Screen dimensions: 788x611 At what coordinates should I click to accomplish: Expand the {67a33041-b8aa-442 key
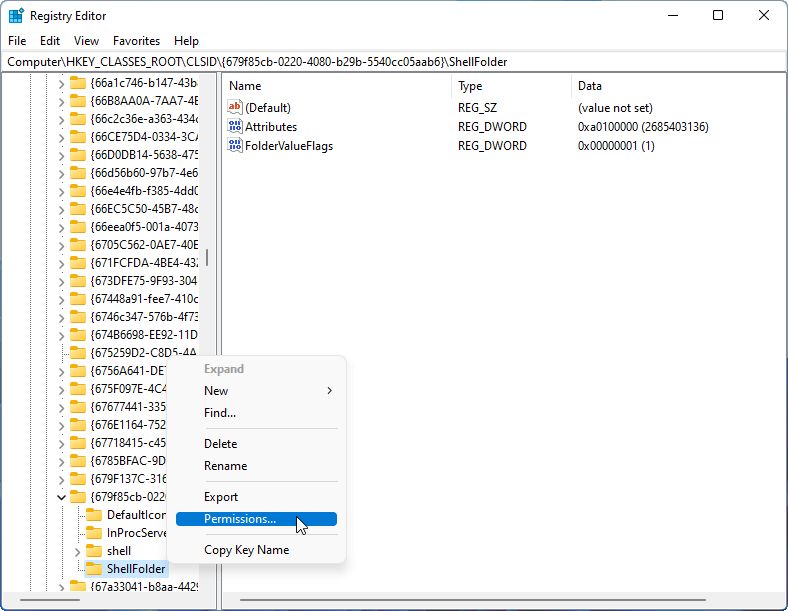click(61, 587)
